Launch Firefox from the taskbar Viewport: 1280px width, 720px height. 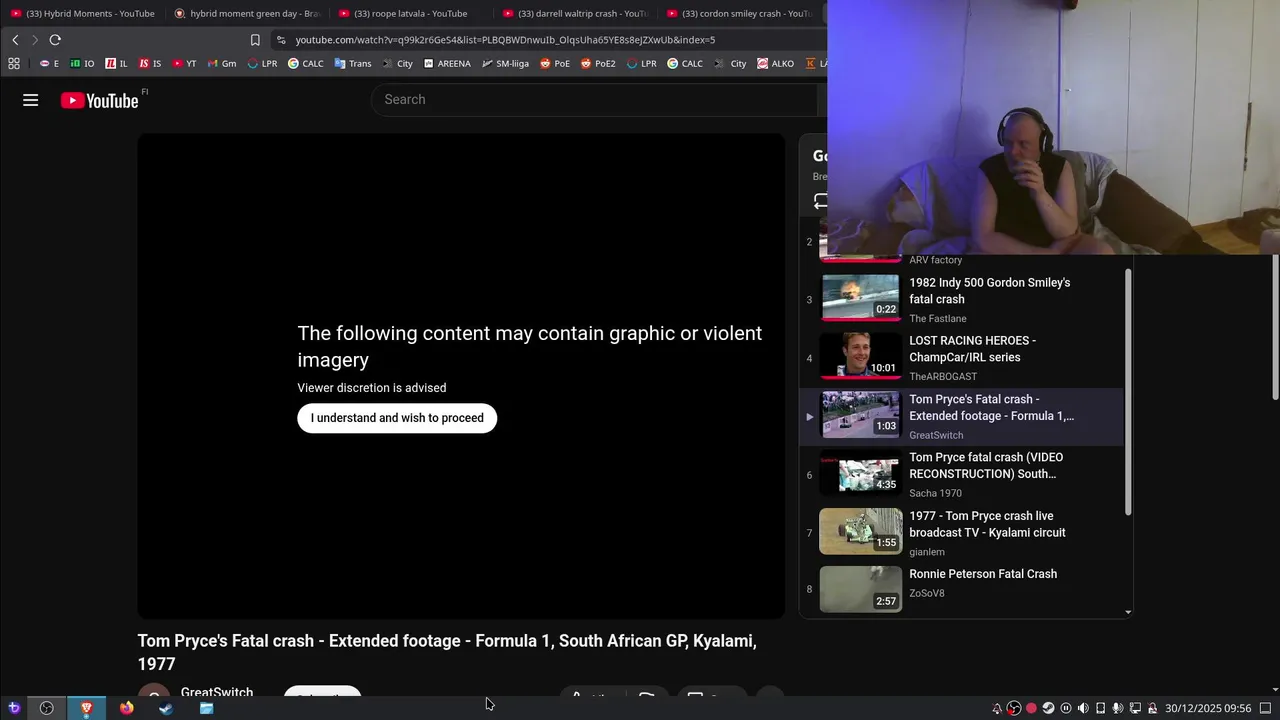(126, 708)
